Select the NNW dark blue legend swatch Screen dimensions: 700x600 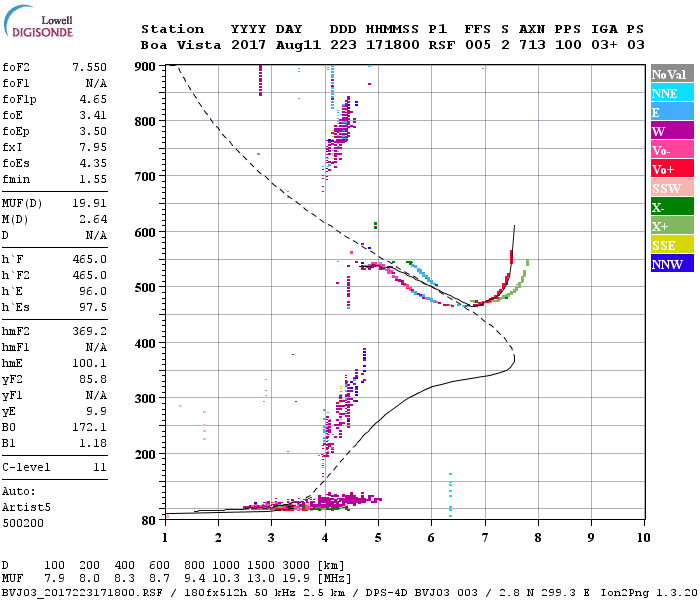(672, 263)
